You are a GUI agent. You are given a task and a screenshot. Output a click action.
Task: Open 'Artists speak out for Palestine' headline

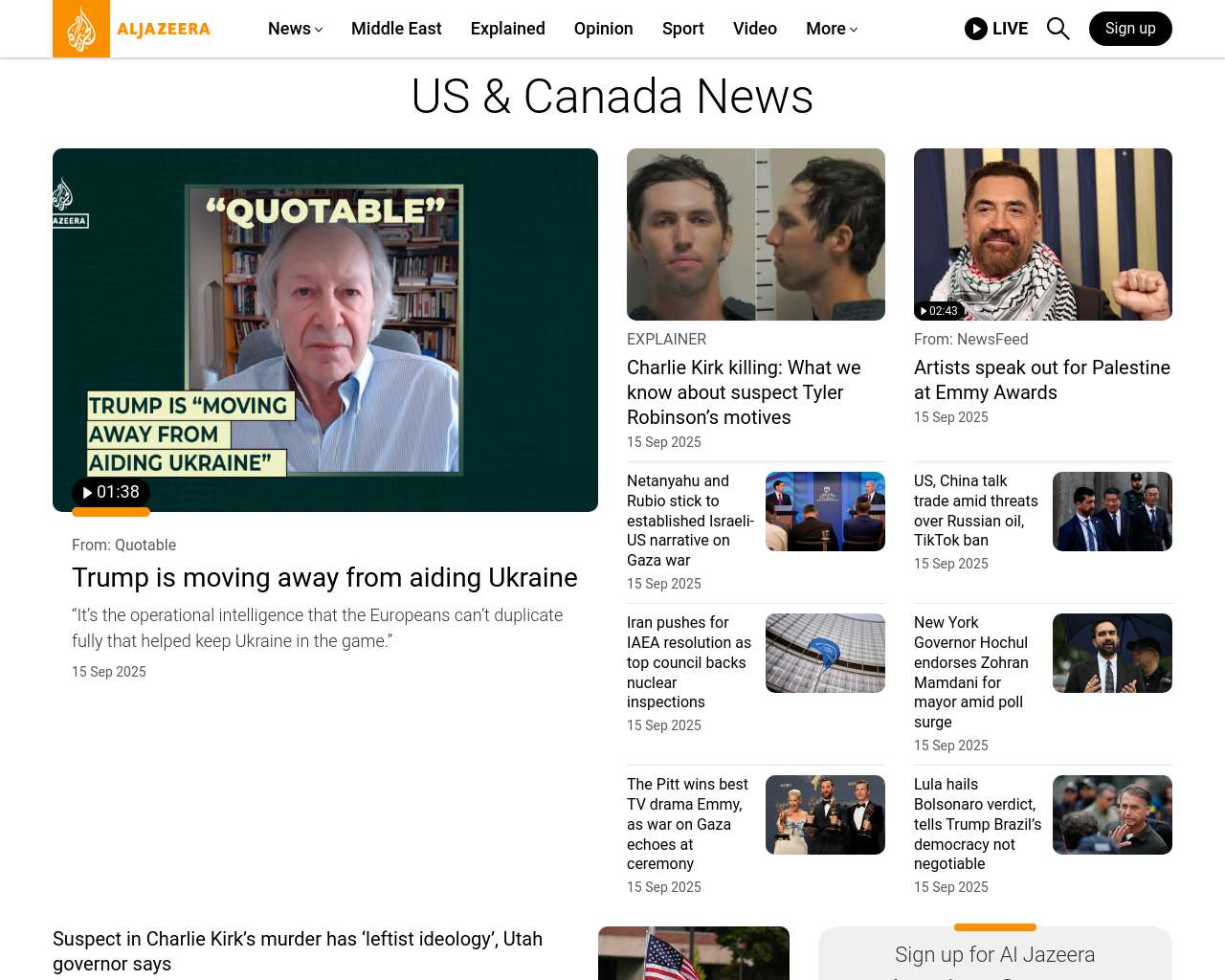[x=1042, y=380]
